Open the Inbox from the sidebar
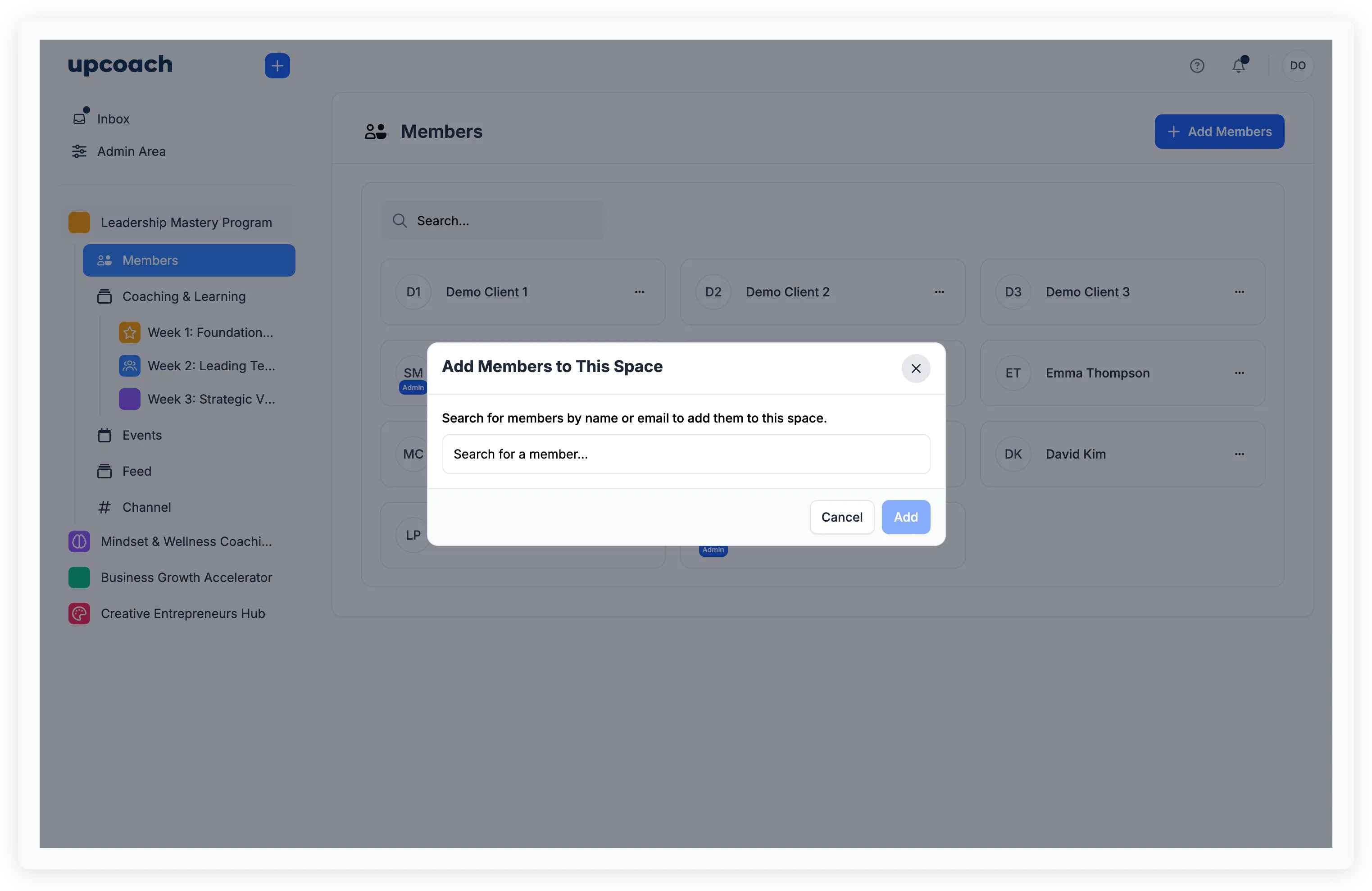 pyautogui.click(x=113, y=118)
